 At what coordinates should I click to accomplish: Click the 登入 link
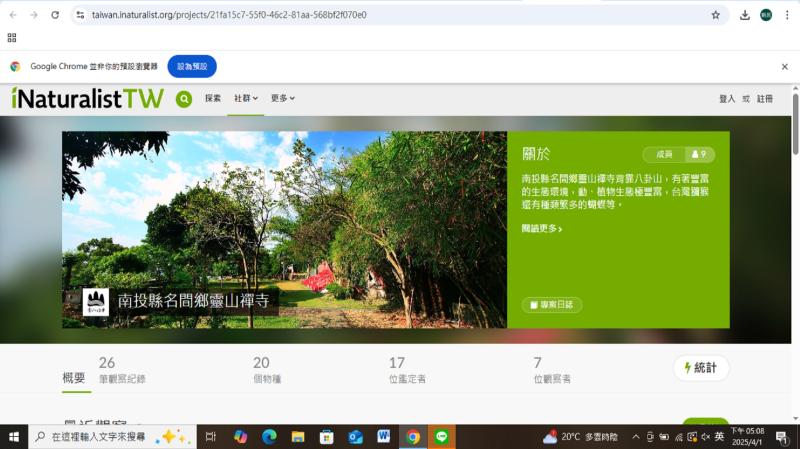[727, 98]
